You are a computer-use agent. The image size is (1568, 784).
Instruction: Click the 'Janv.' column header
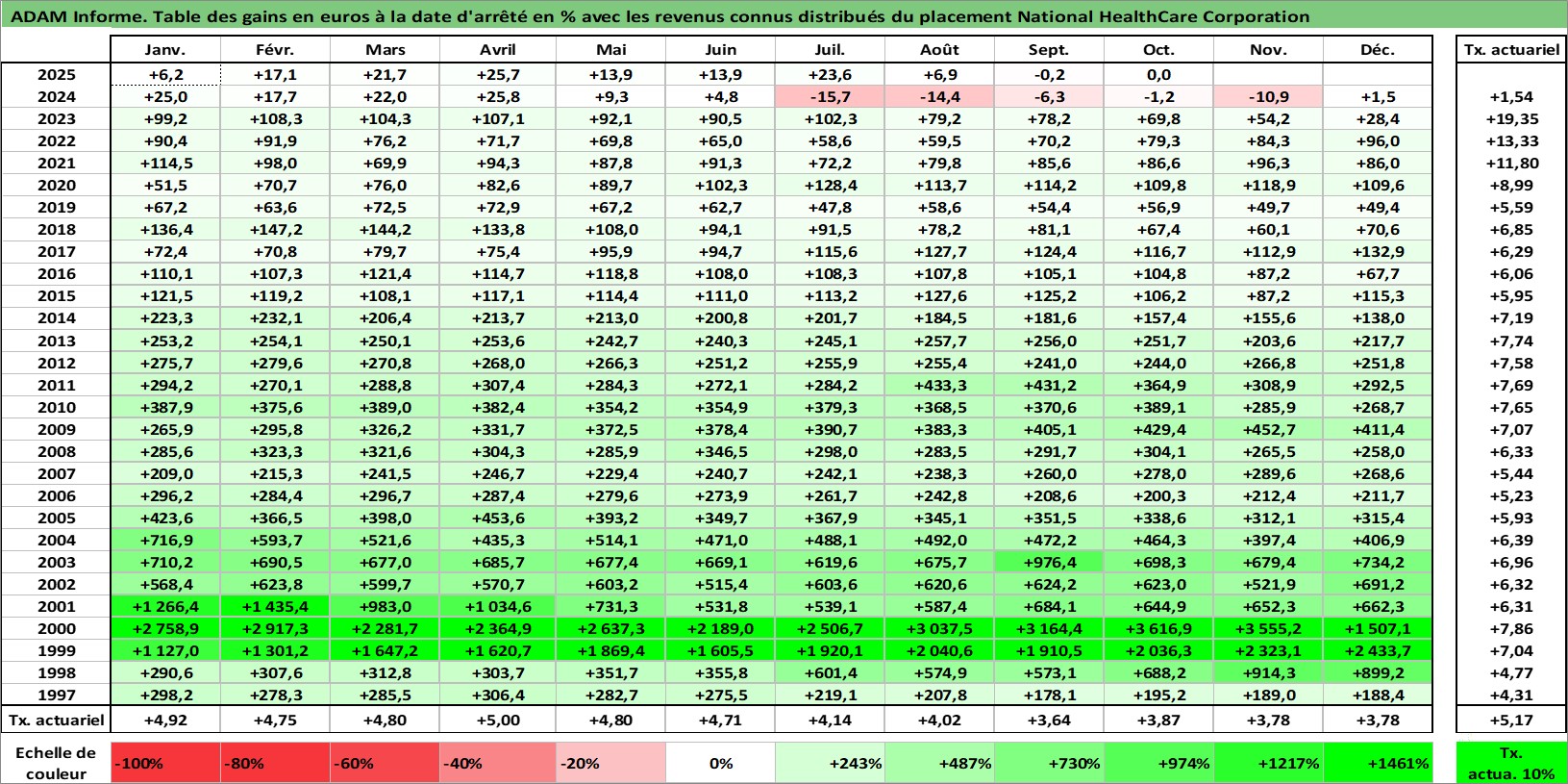point(166,50)
